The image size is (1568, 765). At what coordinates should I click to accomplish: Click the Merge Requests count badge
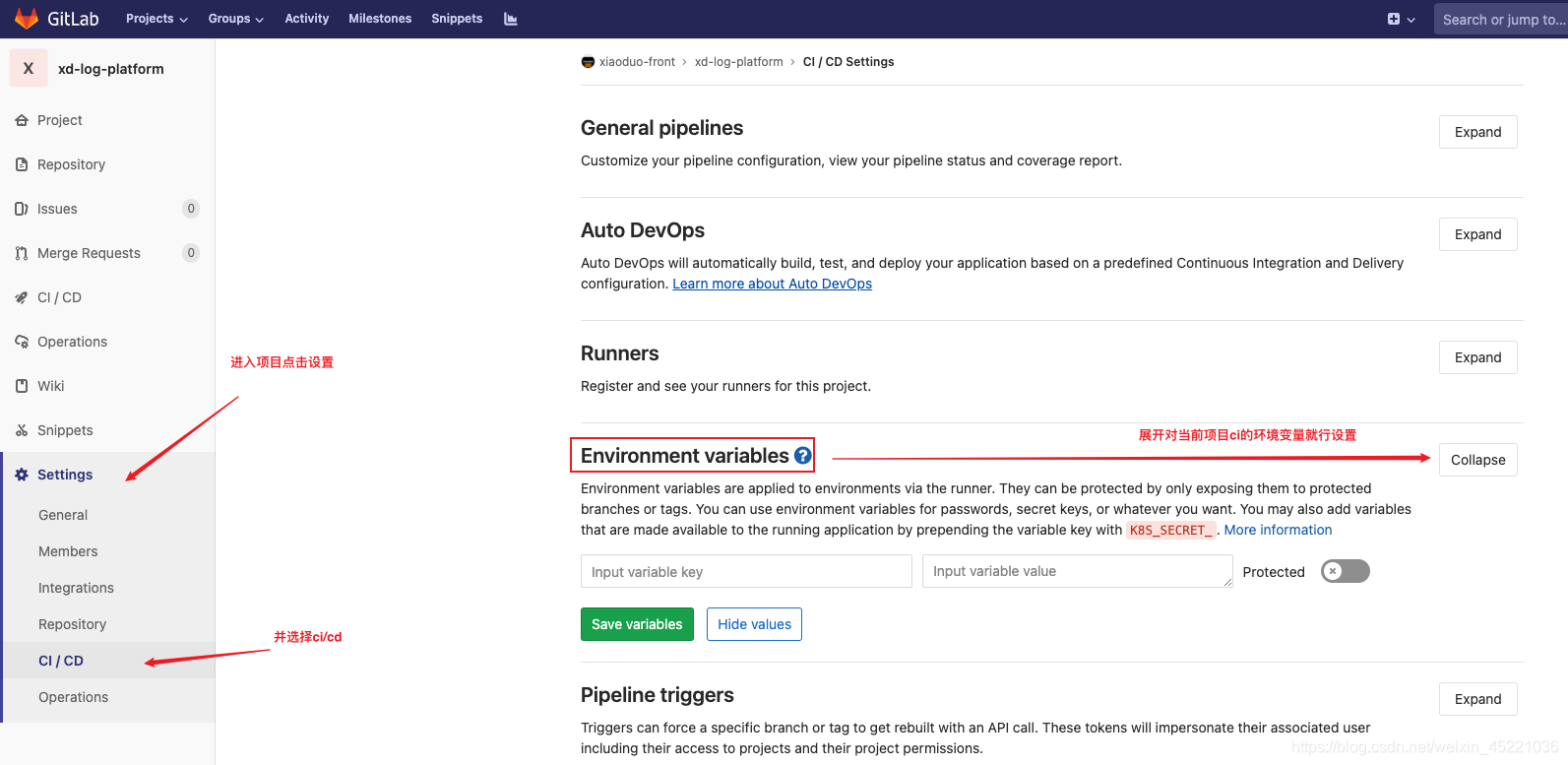[191, 253]
